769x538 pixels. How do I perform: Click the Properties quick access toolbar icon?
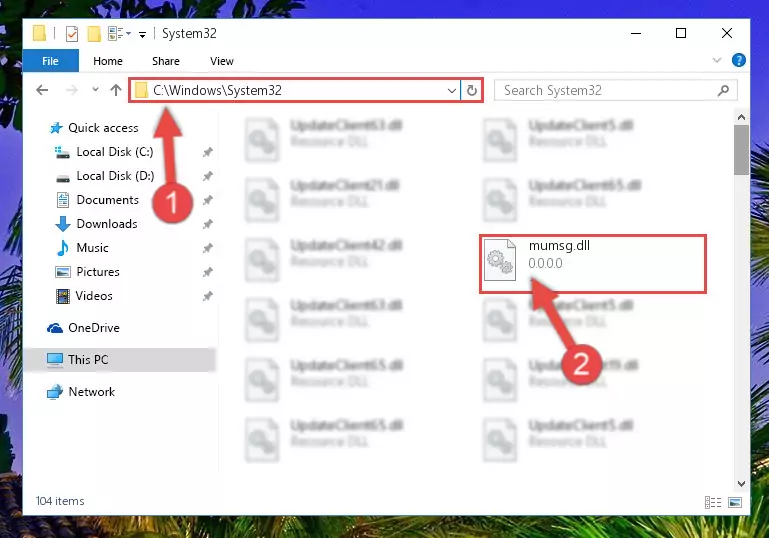point(72,33)
